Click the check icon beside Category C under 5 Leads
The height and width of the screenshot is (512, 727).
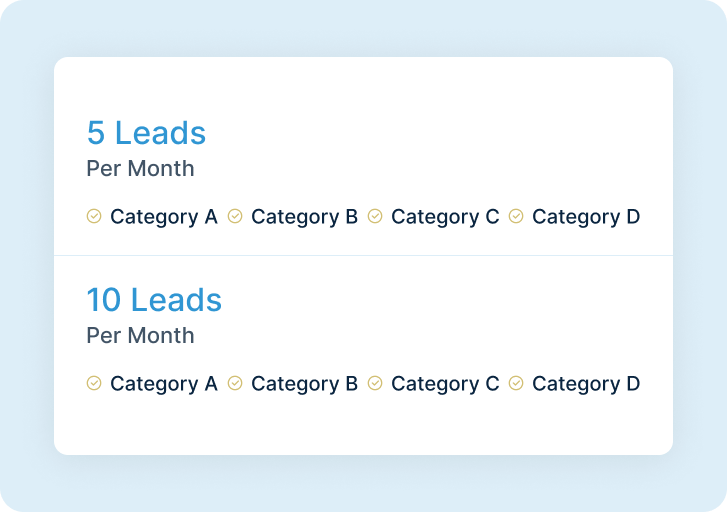[x=375, y=216]
